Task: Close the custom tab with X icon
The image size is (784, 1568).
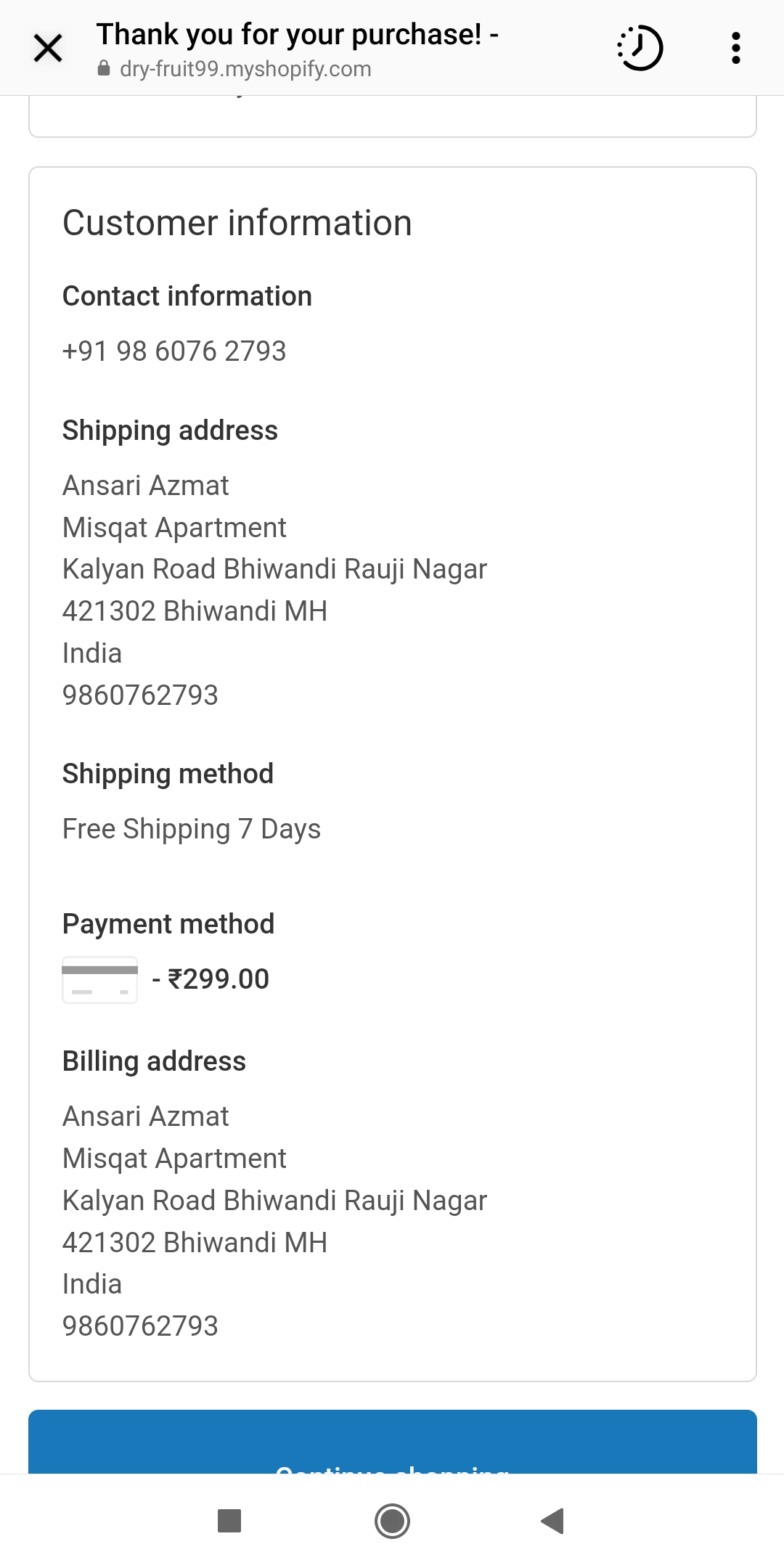Action: click(x=48, y=49)
